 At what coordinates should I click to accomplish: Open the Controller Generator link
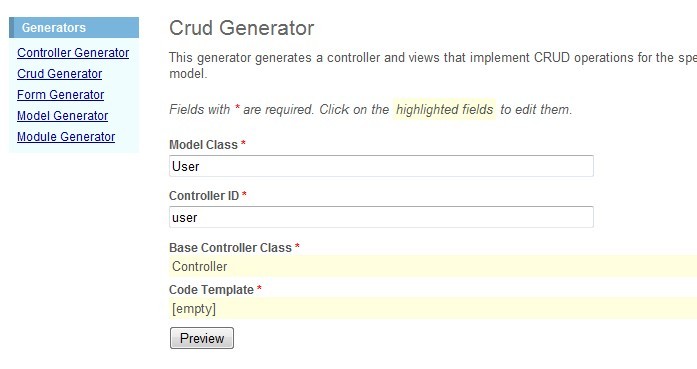point(73,52)
